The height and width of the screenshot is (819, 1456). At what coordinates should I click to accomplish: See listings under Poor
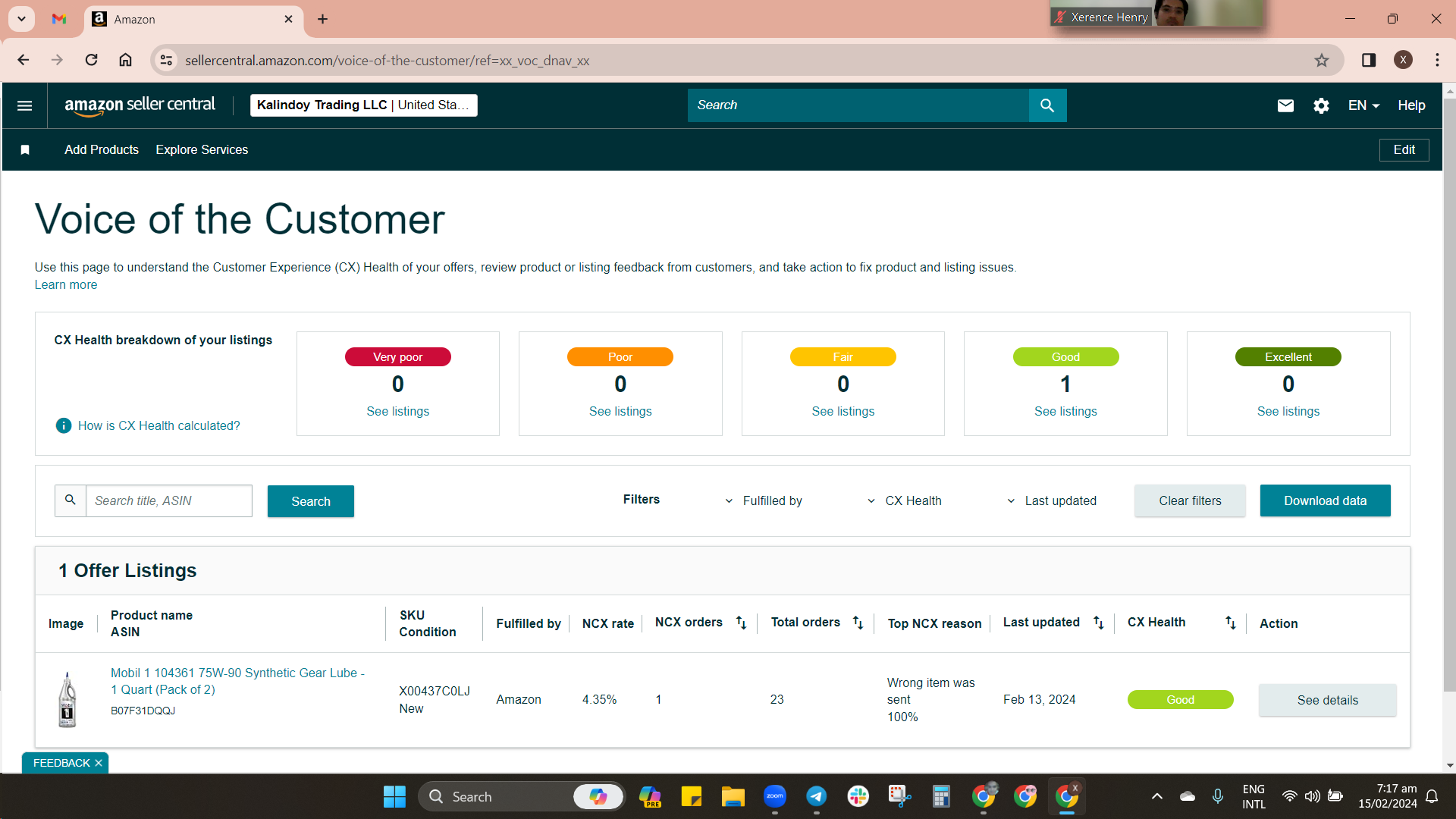(620, 411)
